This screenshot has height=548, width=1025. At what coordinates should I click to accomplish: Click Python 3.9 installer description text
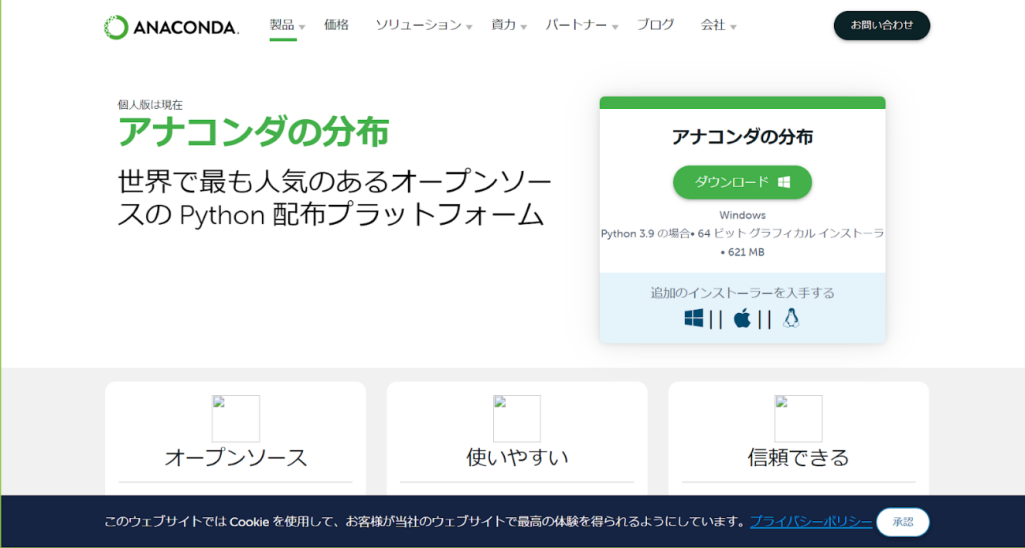742,233
